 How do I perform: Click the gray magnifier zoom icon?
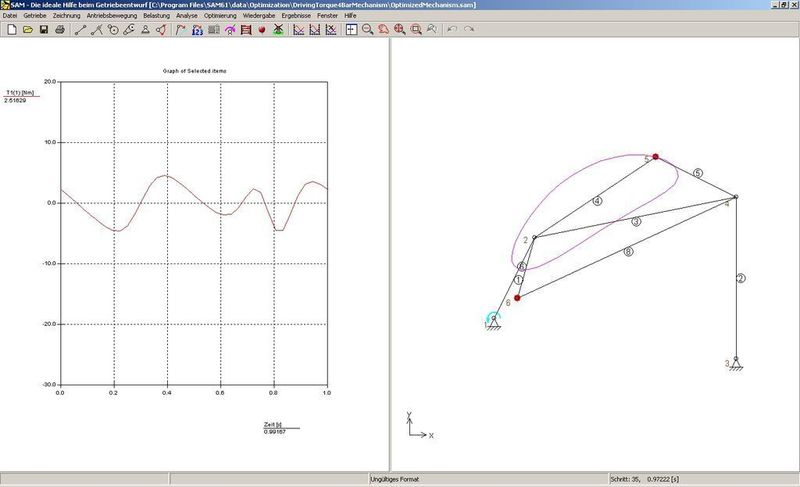click(x=432, y=30)
